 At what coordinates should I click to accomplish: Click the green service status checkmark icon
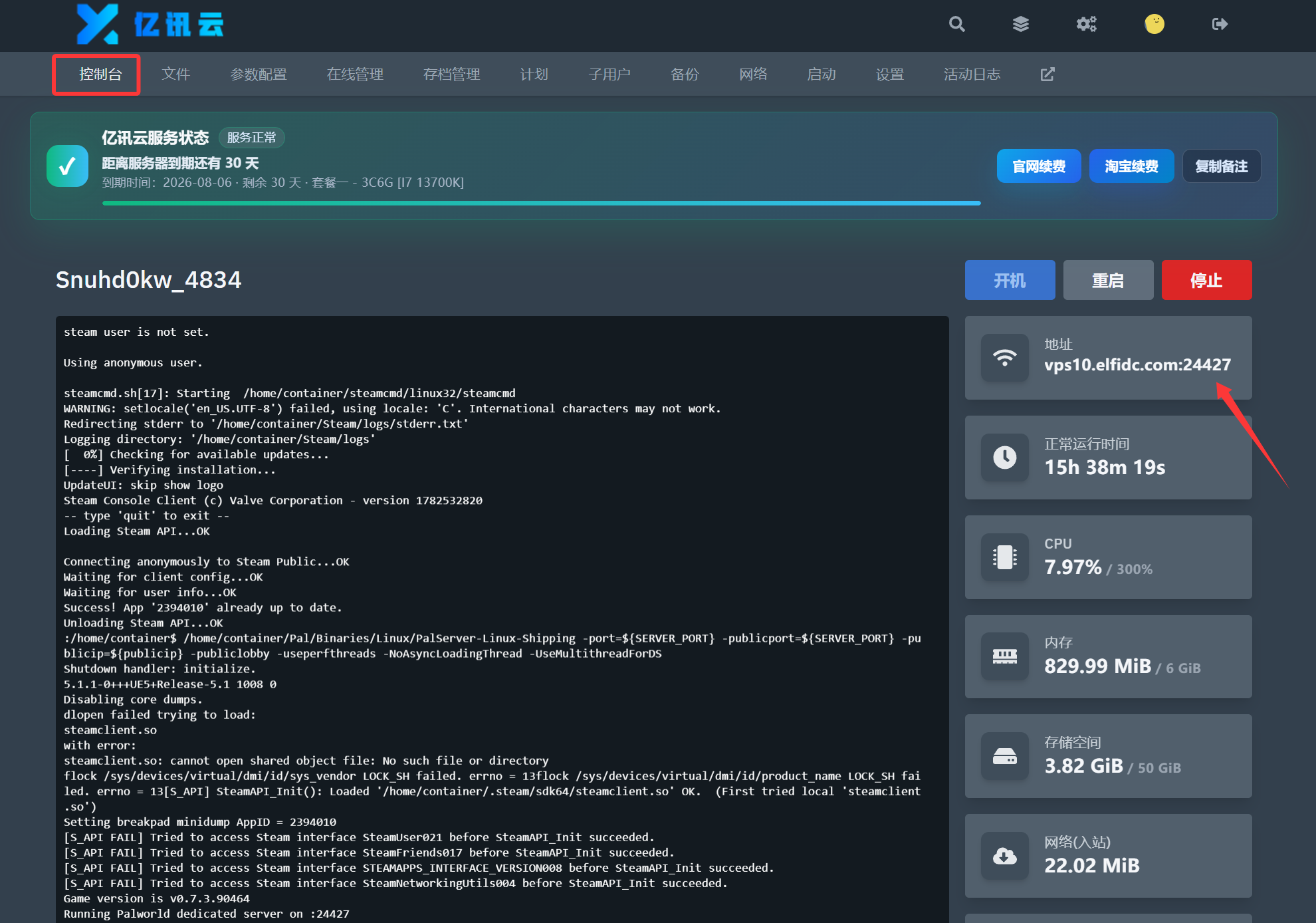pyautogui.click(x=67, y=166)
